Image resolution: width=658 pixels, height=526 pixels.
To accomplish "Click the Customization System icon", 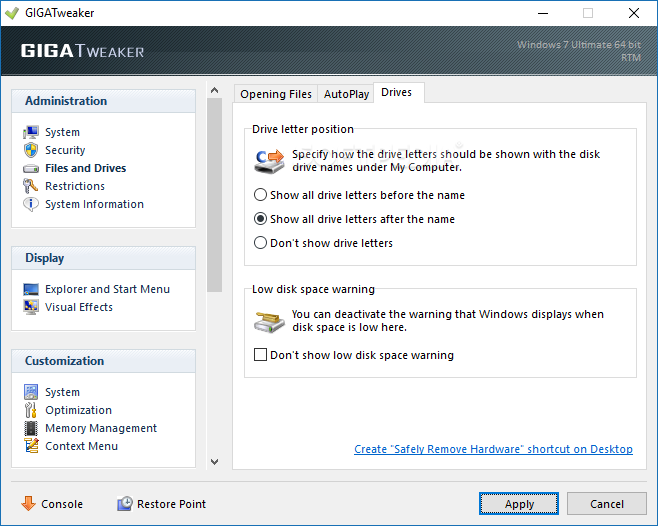I will click(31, 392).
